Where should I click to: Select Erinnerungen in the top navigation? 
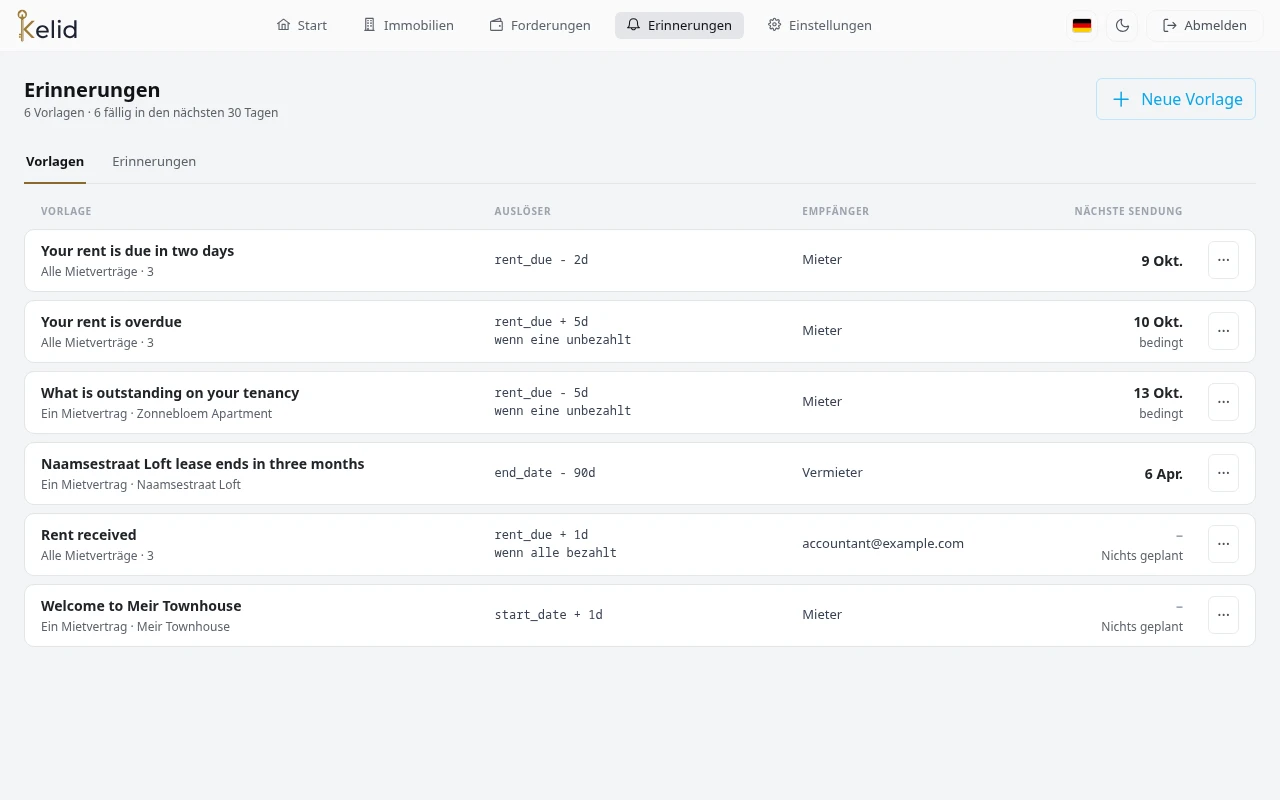tap(679, 26)
